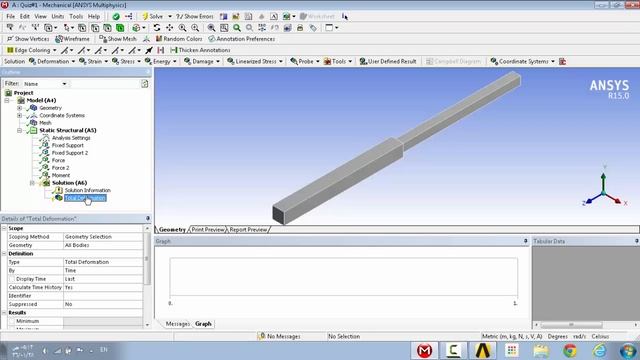This screenshot has width=640, height=360.
Task: Select the Box Zoom tool
Action: tap(195, 28)
